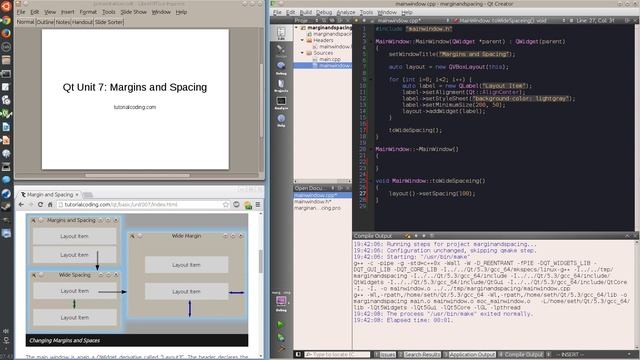
Task: Toggle the Qt Creator sidebar visibility icon
Action: point(298,355)
